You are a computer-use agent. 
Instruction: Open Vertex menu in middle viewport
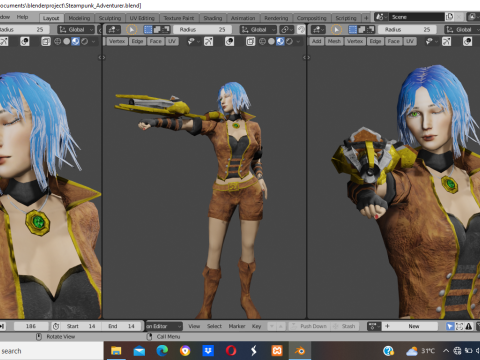coord(117,41)
